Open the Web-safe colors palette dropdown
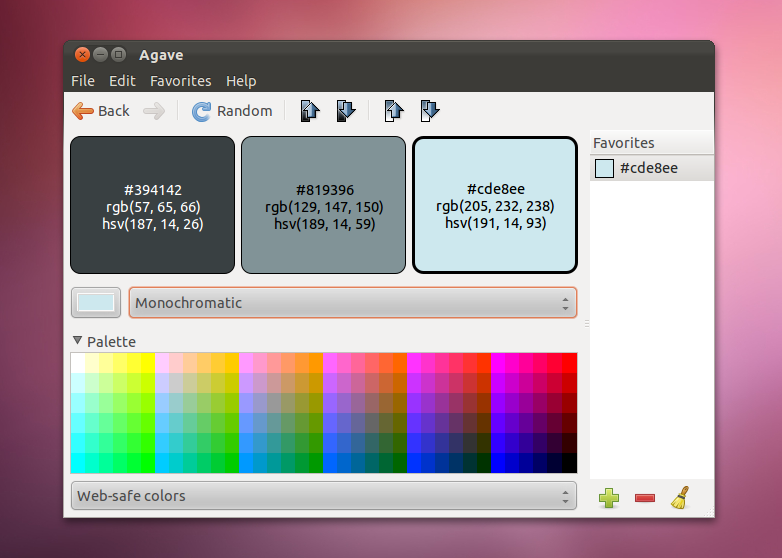This screenshot has width=782, height=558. pos(324,496)
